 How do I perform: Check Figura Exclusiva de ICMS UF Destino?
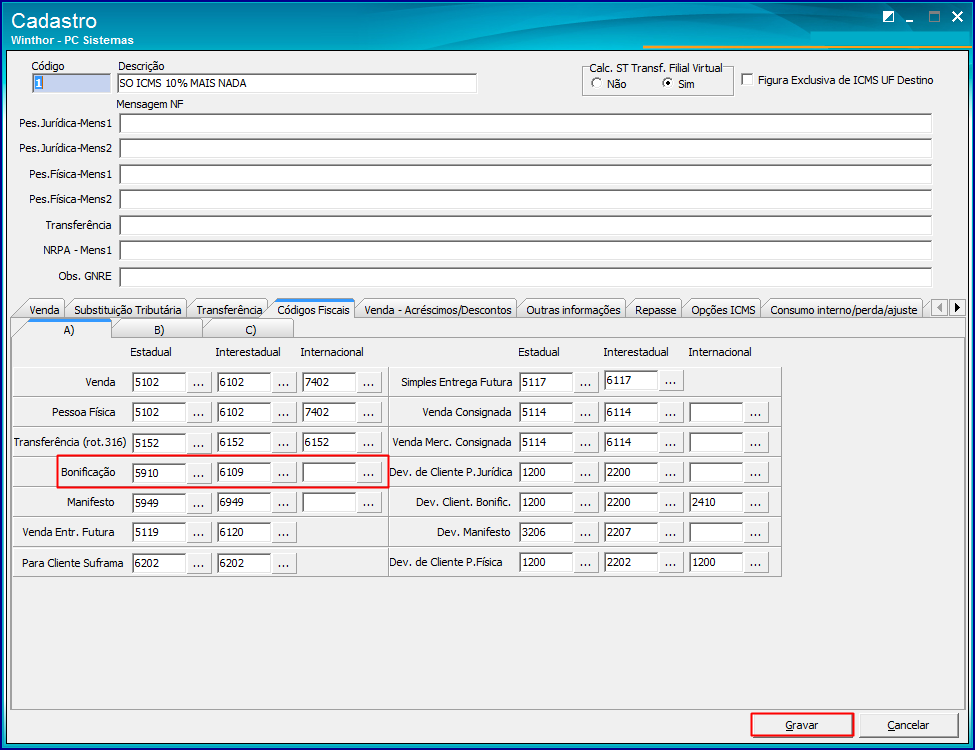click(747, 80)
